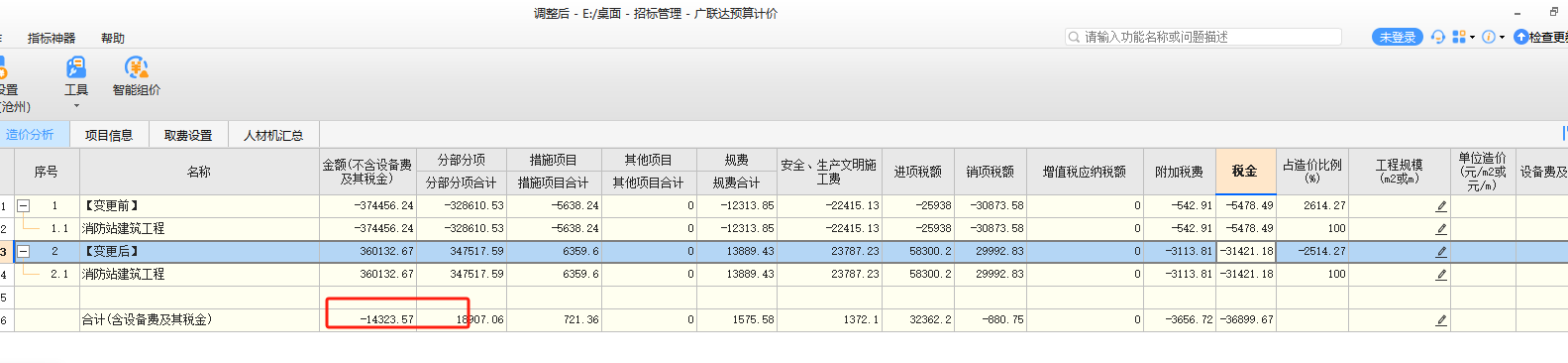The height and width of the screenshot is (363, 1568).
Task: Click the 名称 column header
Action: click(x=199, y=172)
